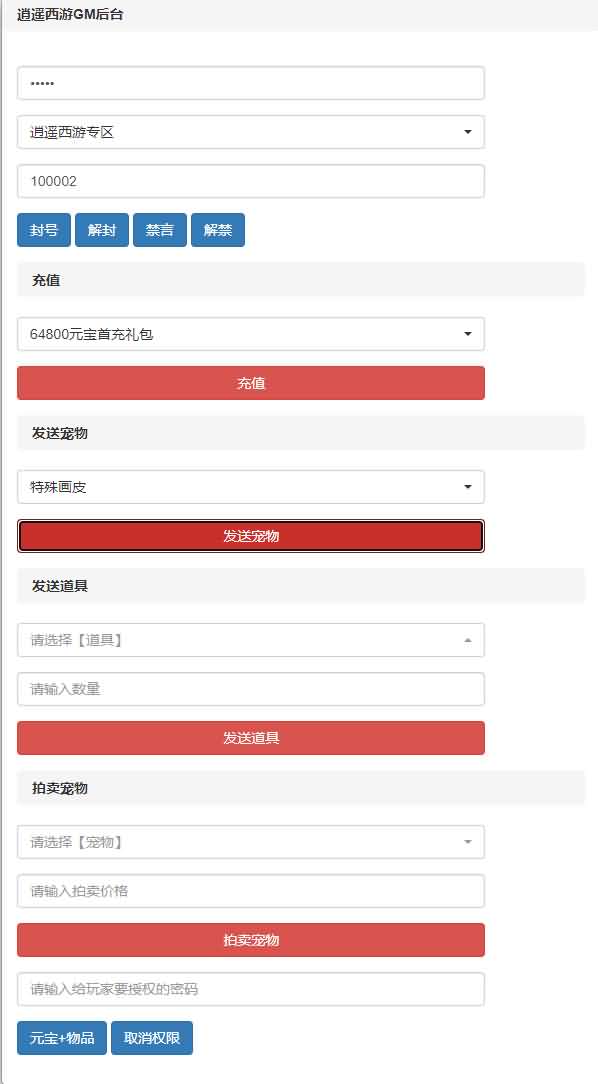Click the red 充值 recharge button

click(x=250, y=383)
